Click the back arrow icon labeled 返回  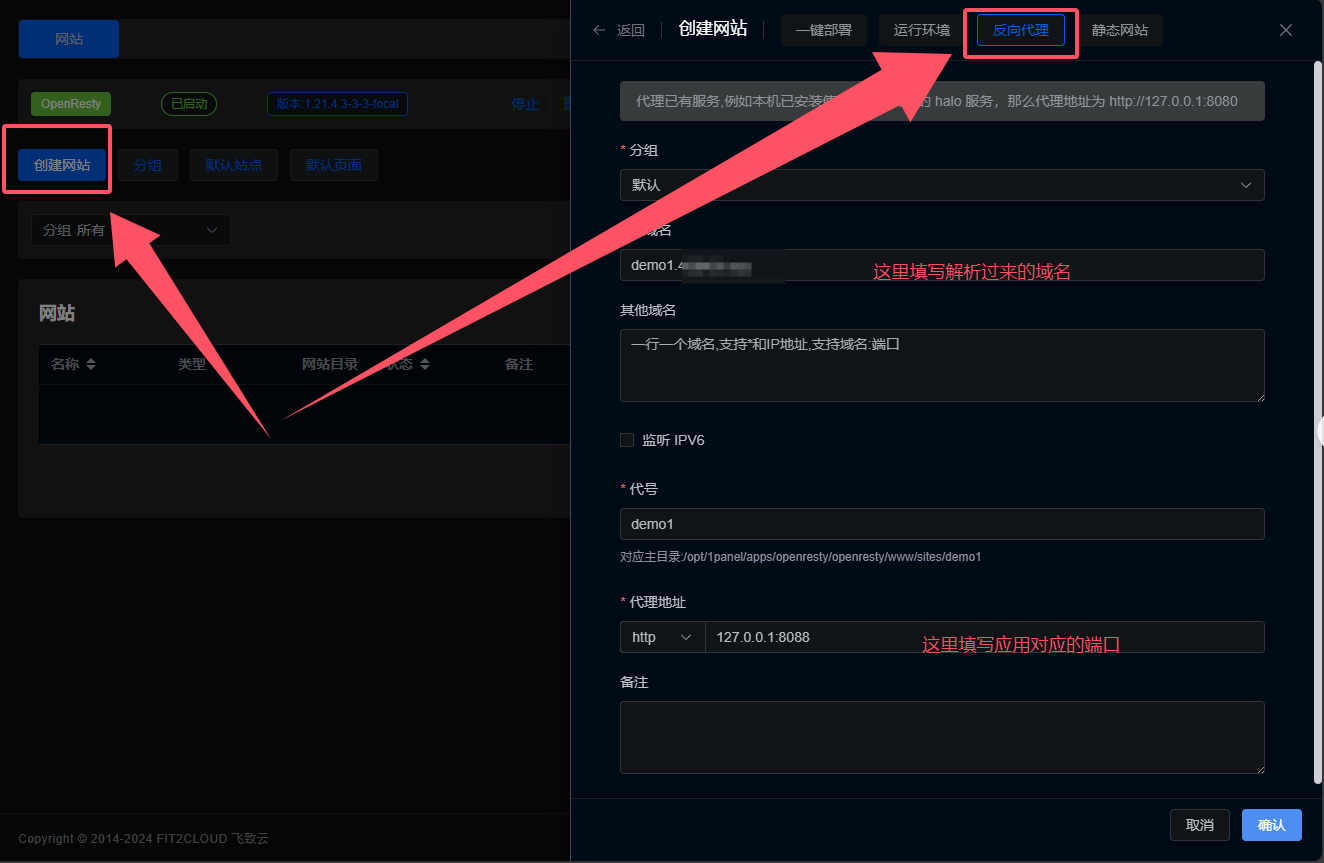[600, 30]
